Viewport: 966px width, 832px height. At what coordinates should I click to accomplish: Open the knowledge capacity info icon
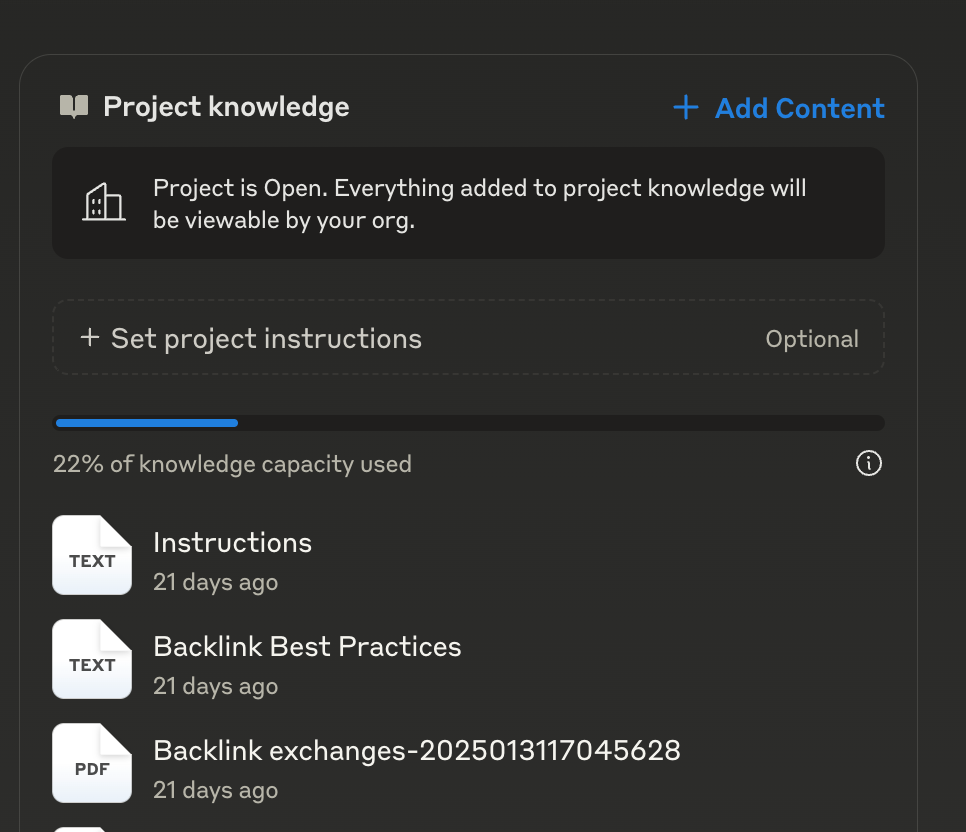pos(869,463)
